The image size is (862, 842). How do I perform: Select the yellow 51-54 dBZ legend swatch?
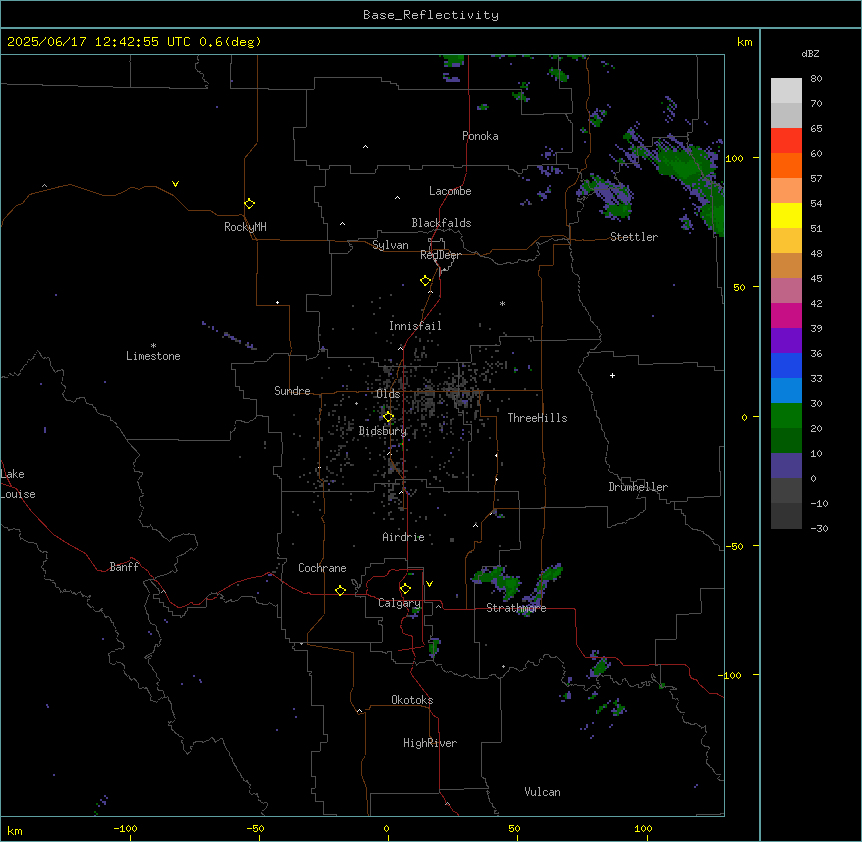tap(786, 215)
